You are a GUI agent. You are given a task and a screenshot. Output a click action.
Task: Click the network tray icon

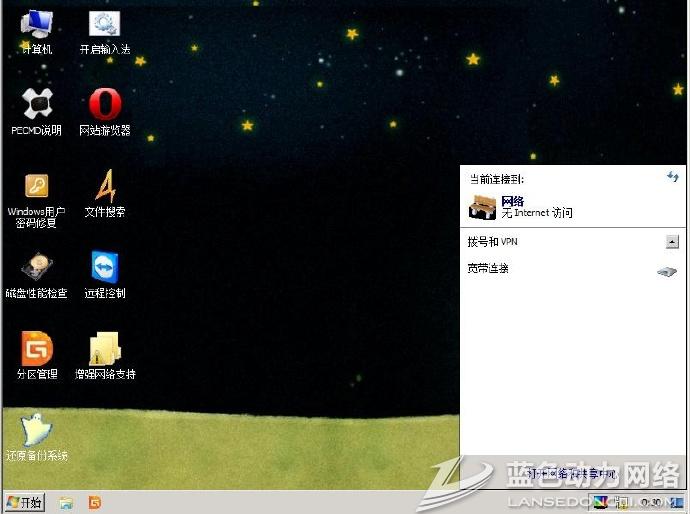pyautogui.click(x=622, y=502)
